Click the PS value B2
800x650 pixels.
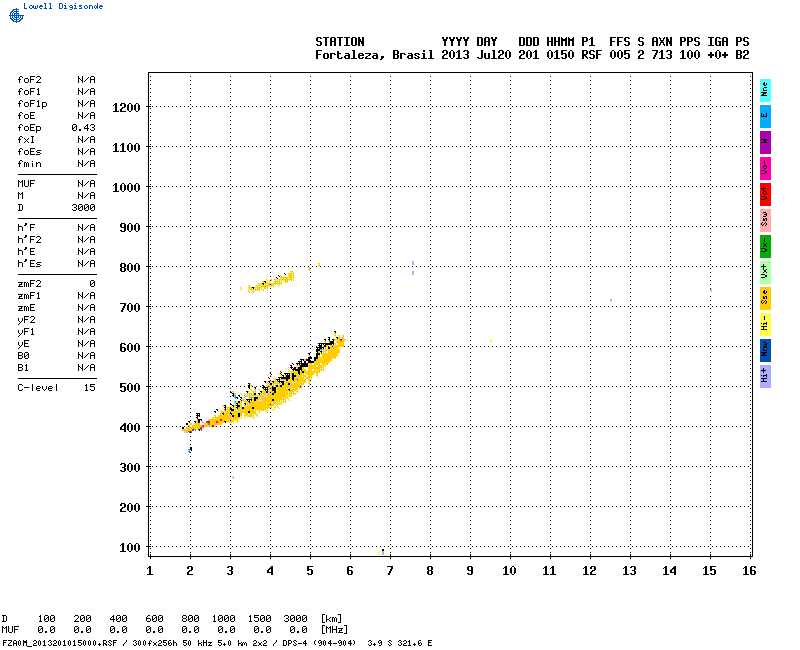tap(742, 55)
